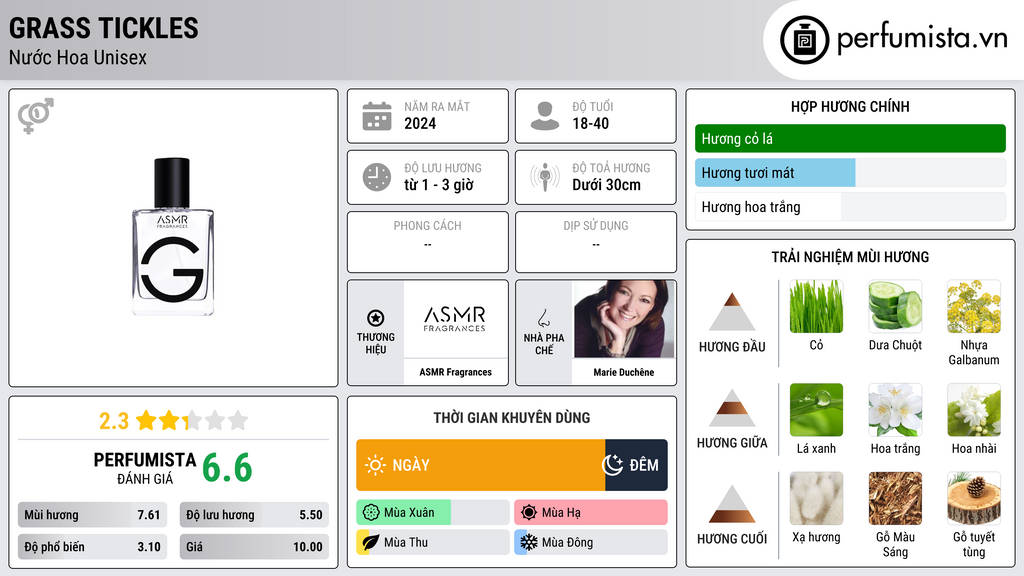Click the Marie Duchêne name label

(624, 372)
